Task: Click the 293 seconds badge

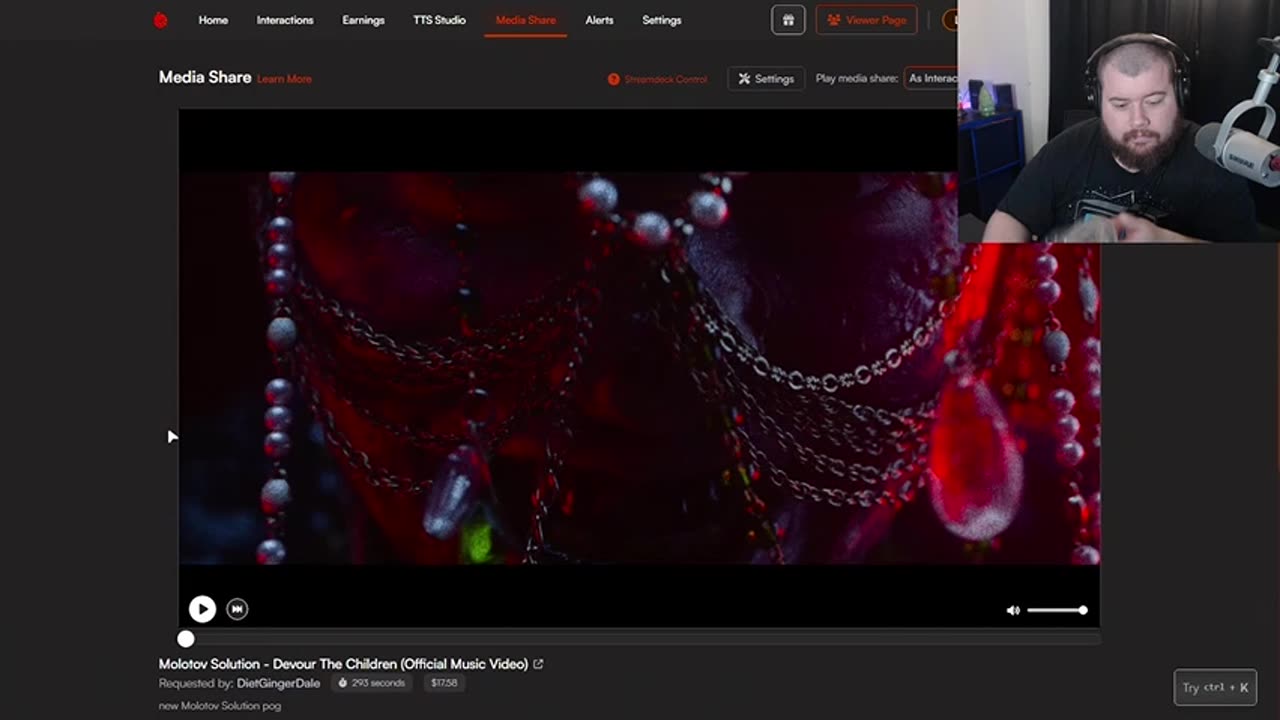Action: [372, 683]
